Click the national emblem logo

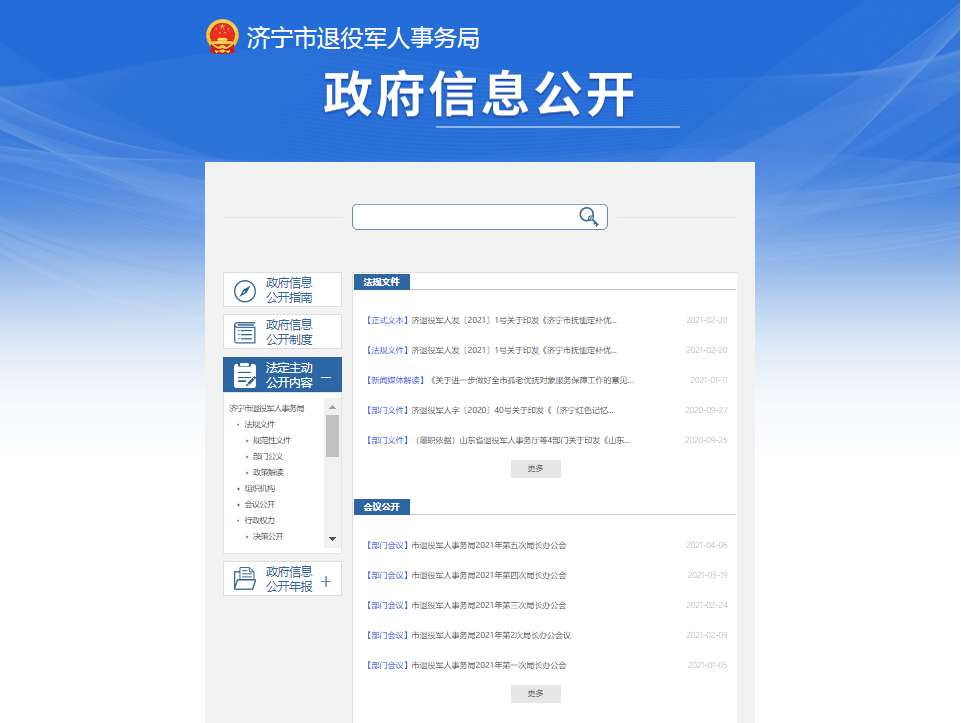pyautogui.click(x=222, y=37)
